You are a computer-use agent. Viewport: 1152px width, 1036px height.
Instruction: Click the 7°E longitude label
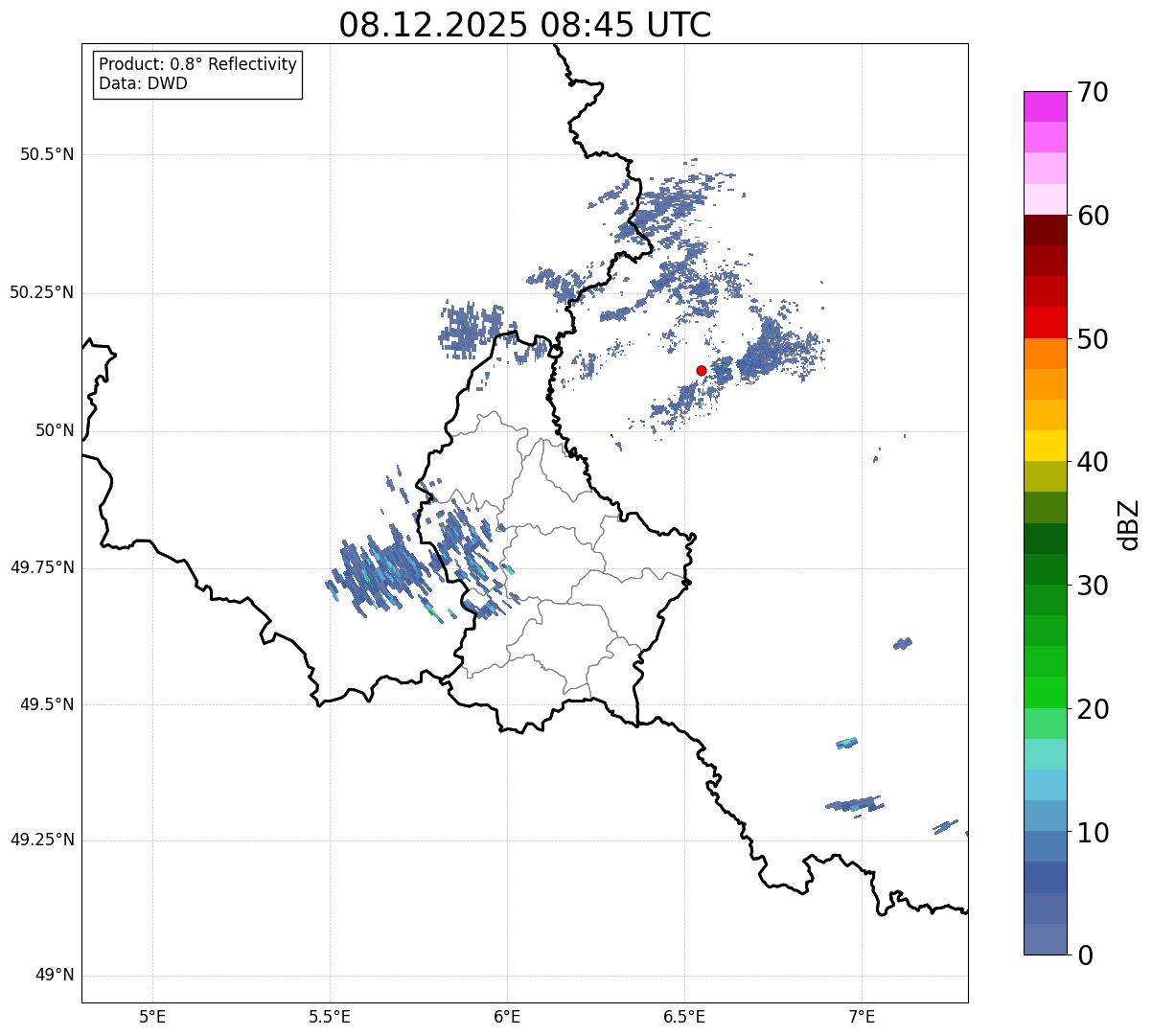[x=862, y=1017]
